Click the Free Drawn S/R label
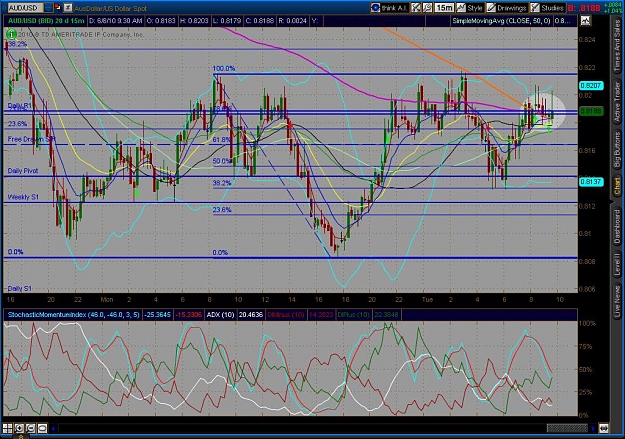Image resolution: width=625 pixels, height=439 pixels. (x=32, y=139)
